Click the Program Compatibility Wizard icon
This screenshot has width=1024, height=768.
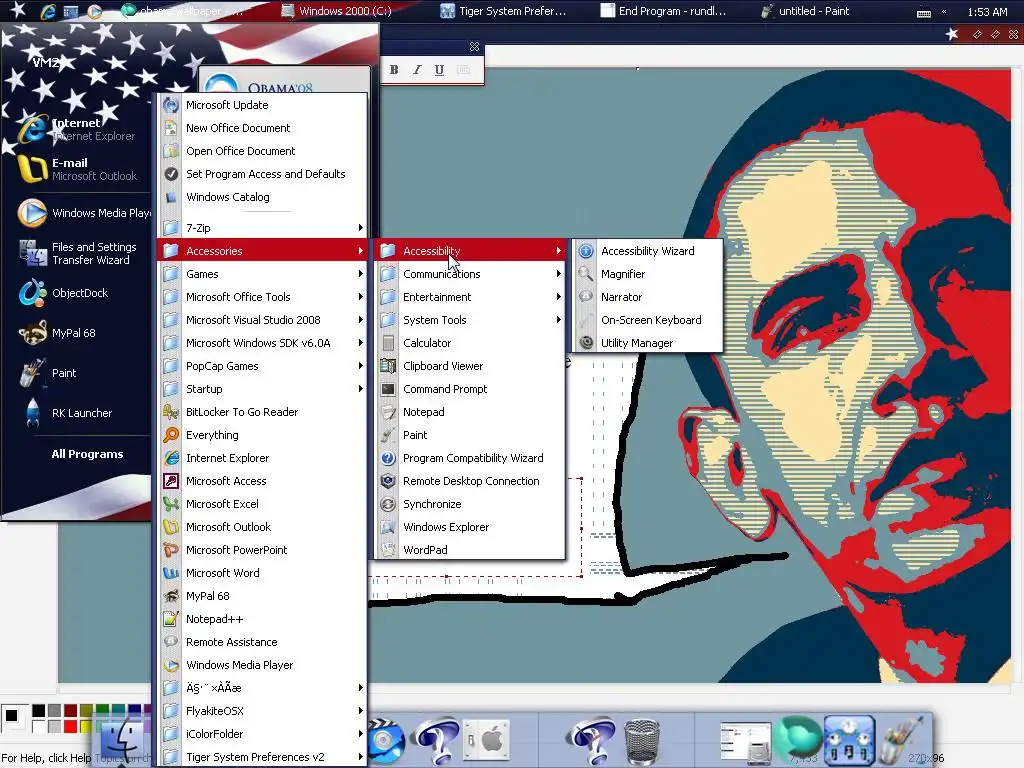tap(388, 458)
